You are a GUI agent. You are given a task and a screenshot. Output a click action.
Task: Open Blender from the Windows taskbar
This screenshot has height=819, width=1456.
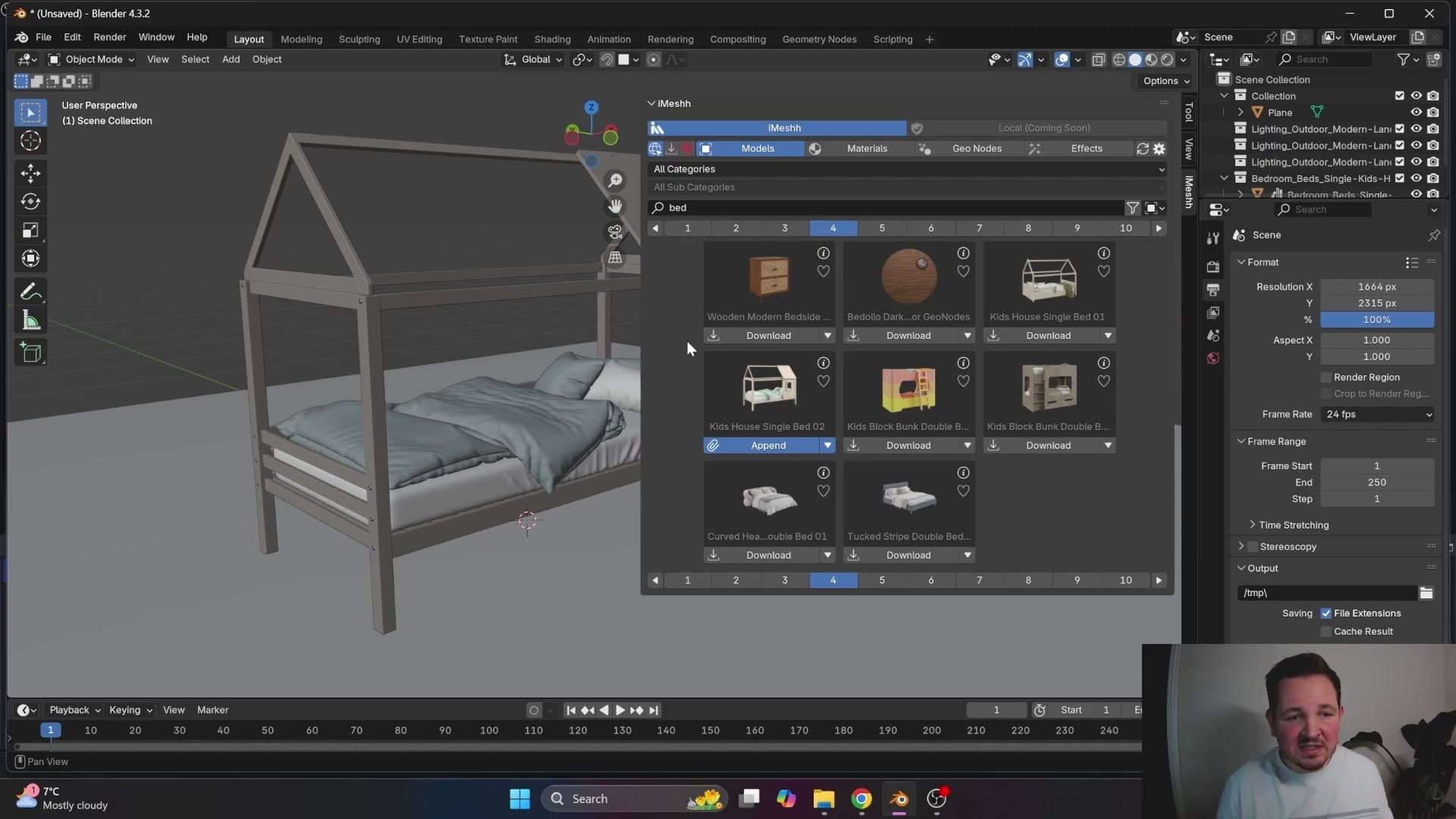[899, 799]
